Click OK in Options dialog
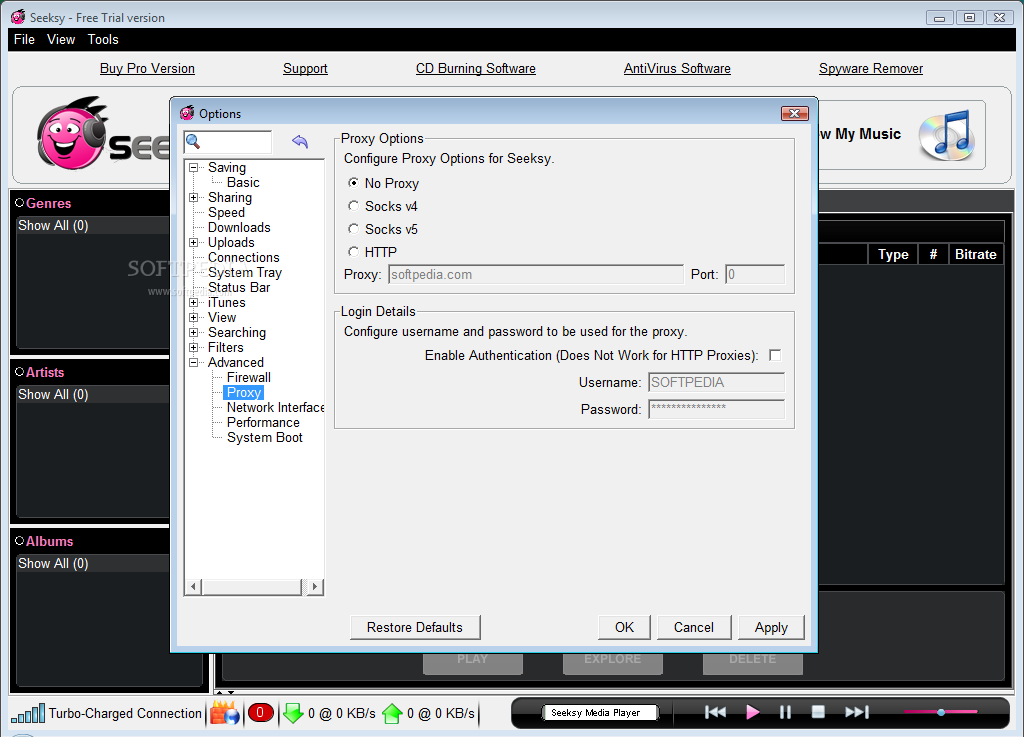The height and width of the screenshot is (737, 1024). [624, 627]
